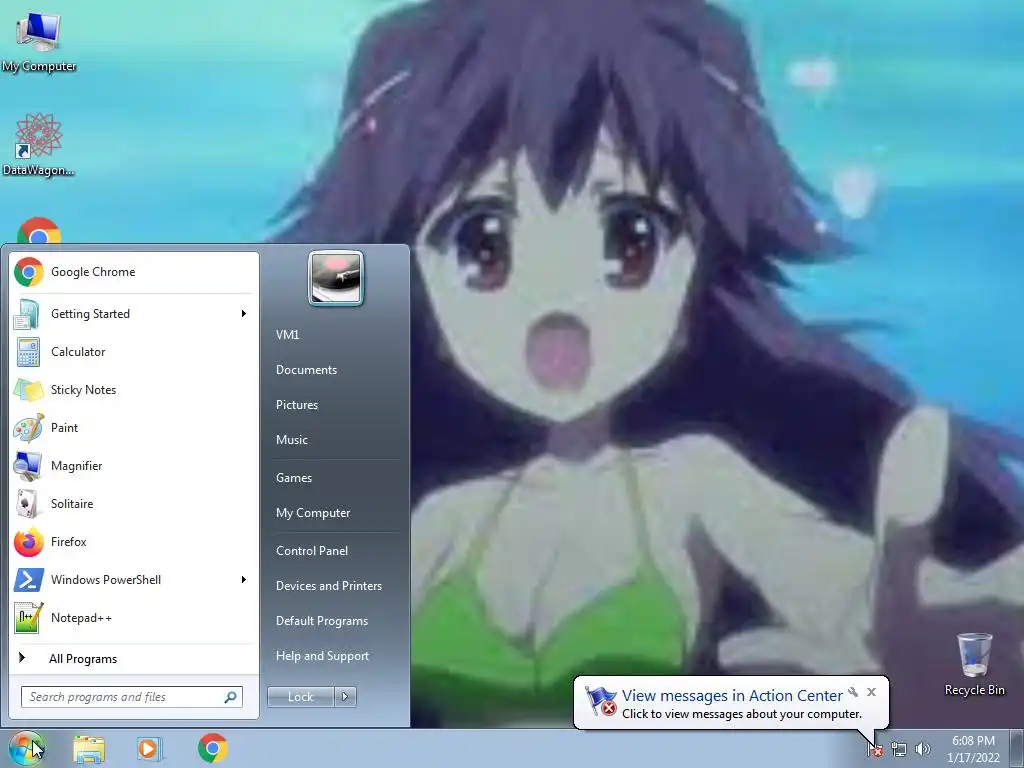Image resolution: width=1024 pixels, height=768 pixels.
Task: Open Pictures library link
Action: tap(297, 405)
